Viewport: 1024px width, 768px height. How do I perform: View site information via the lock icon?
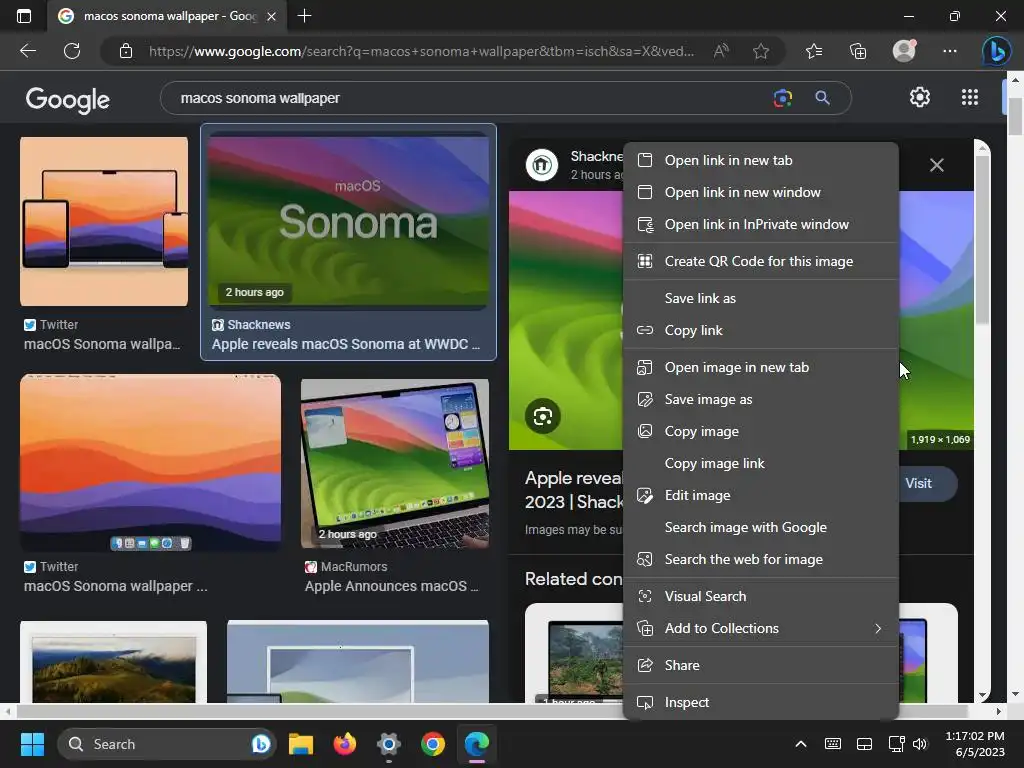pos(126,51)
